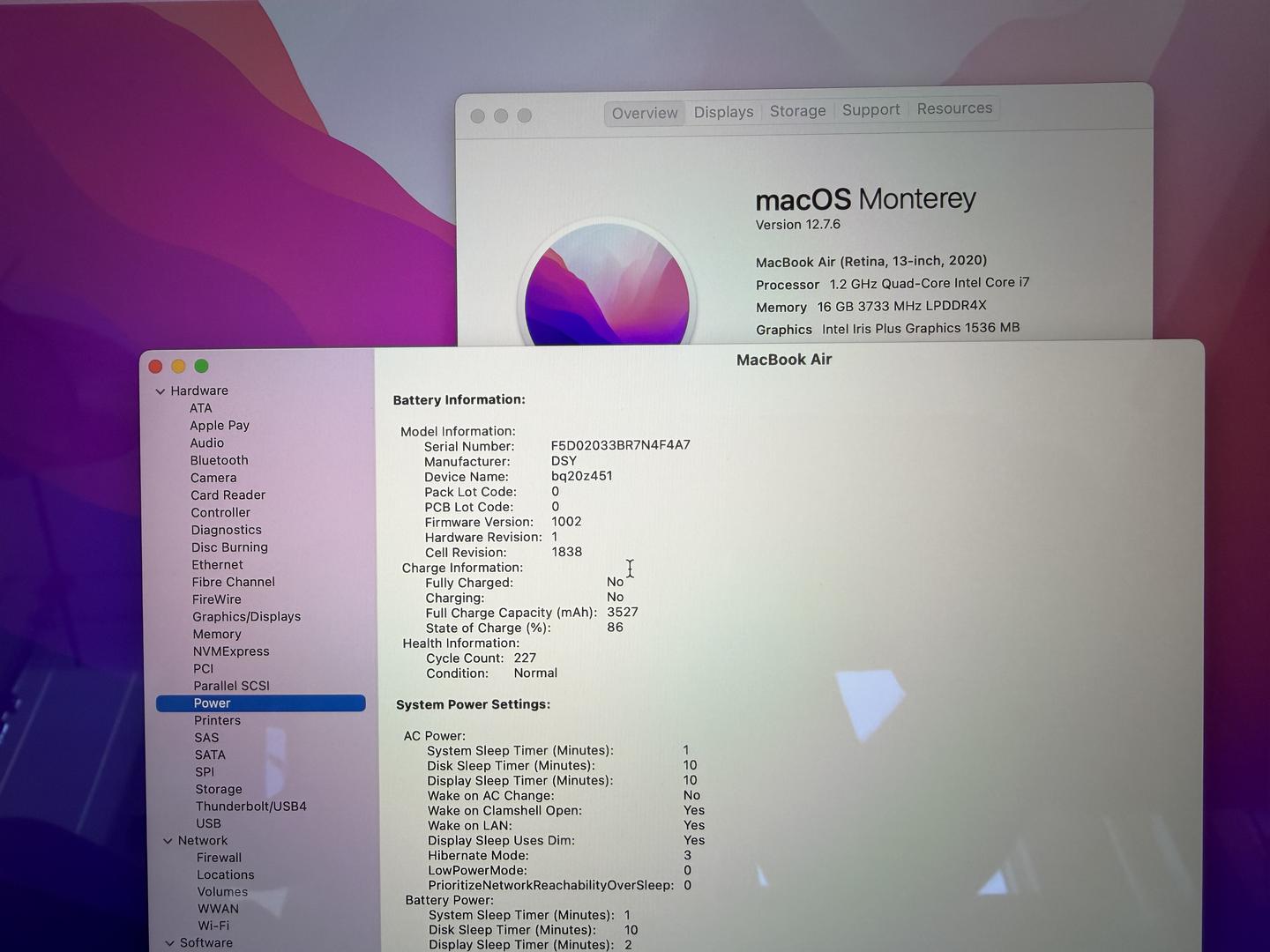Click the Network category label
This screenshot has height=952, width=1270.
pos(203,841)
